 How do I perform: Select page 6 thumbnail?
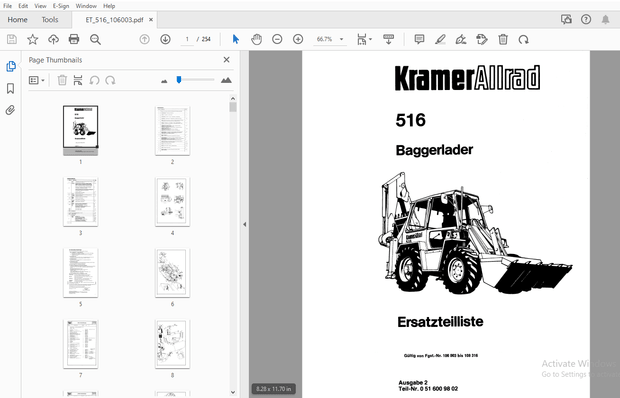click(172, 273)
